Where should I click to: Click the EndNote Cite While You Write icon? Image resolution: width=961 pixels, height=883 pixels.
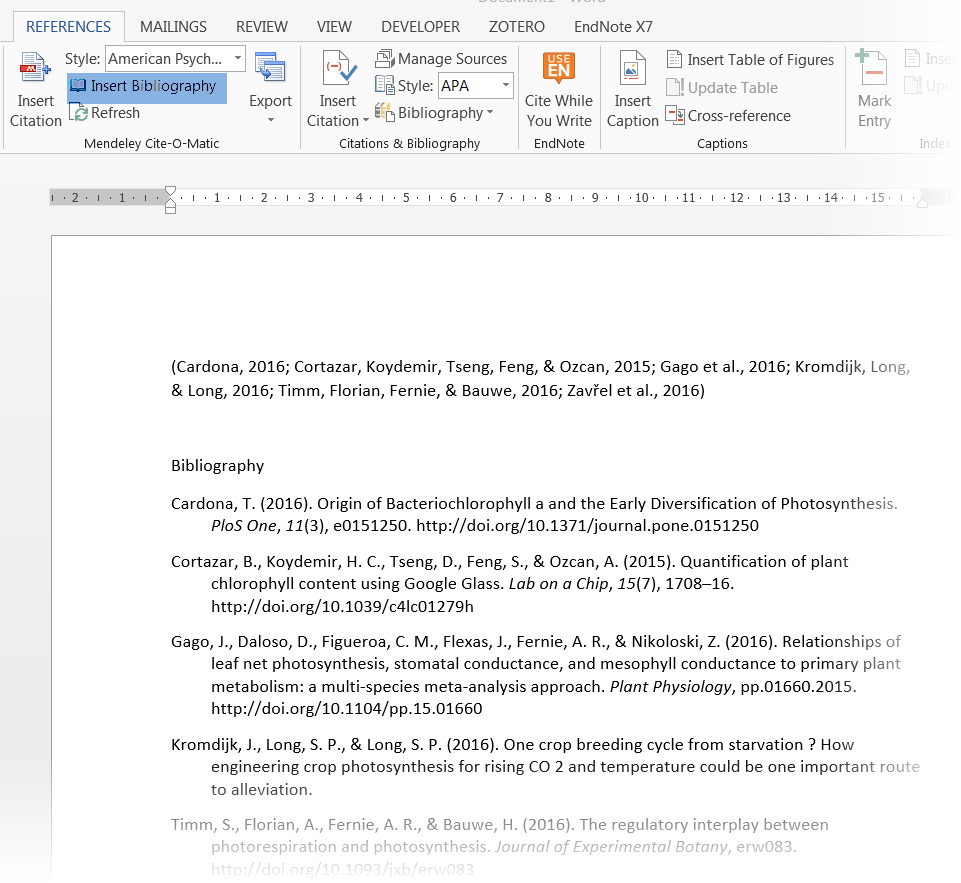tap(558, 67)
